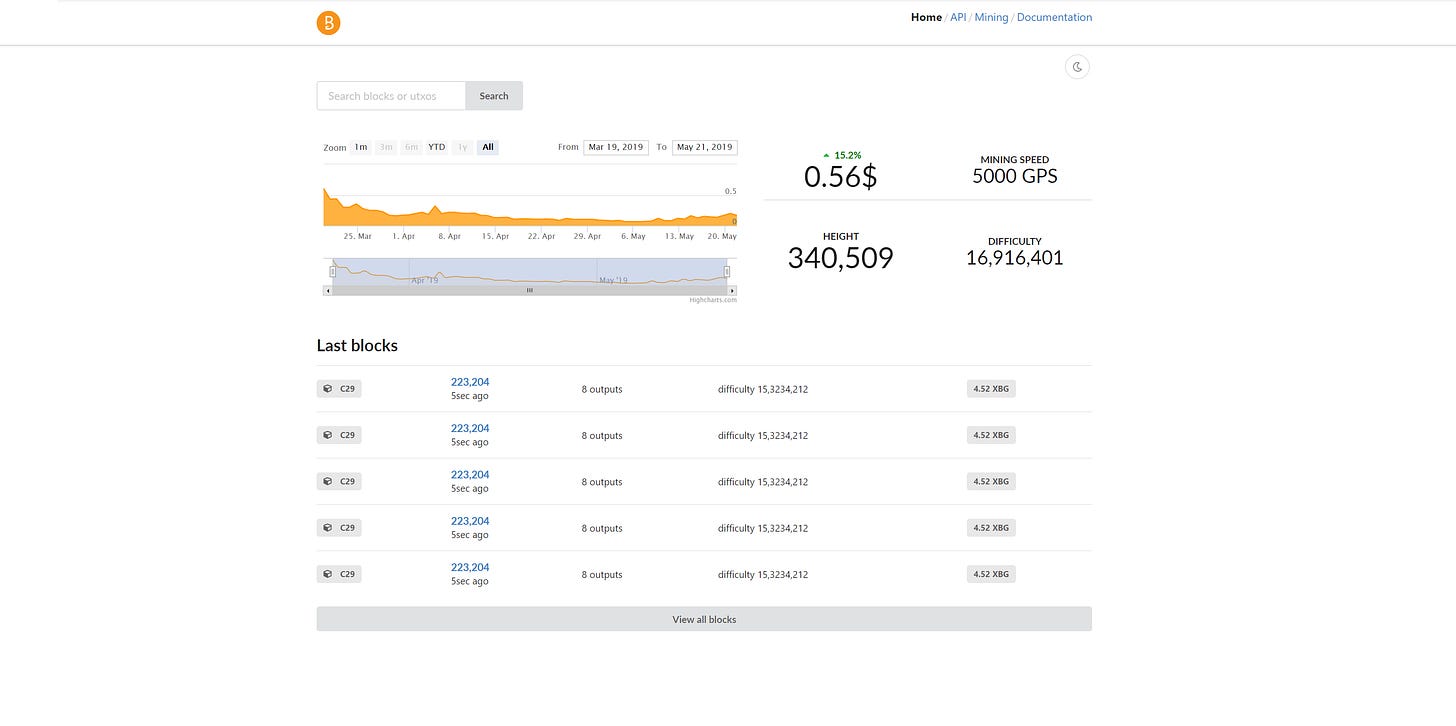Click the May '19 navigator label
The image size is (1456, 726).
pyautogui.click(x=614, y=280)
